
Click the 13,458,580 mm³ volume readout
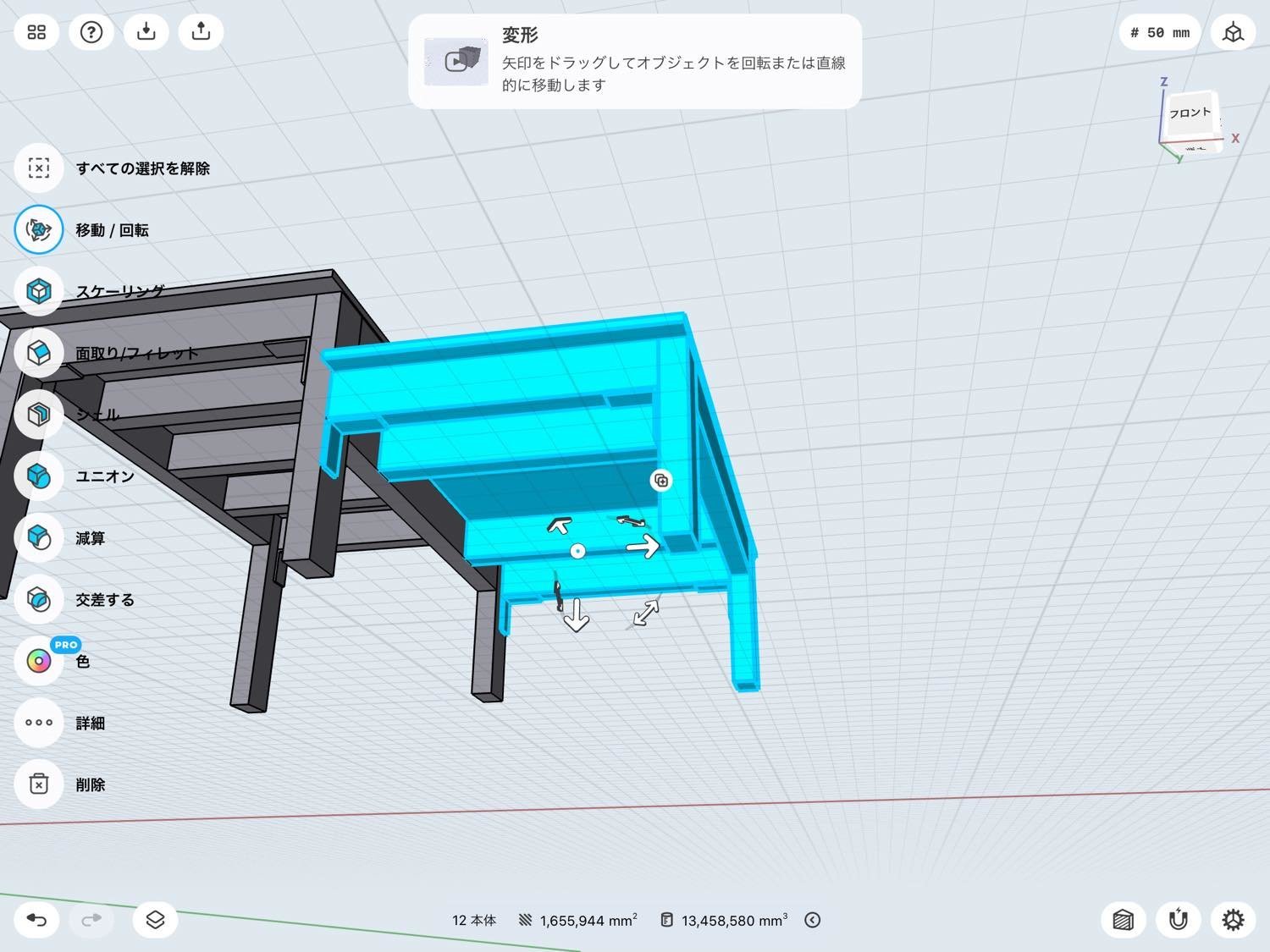pos(725,920)
